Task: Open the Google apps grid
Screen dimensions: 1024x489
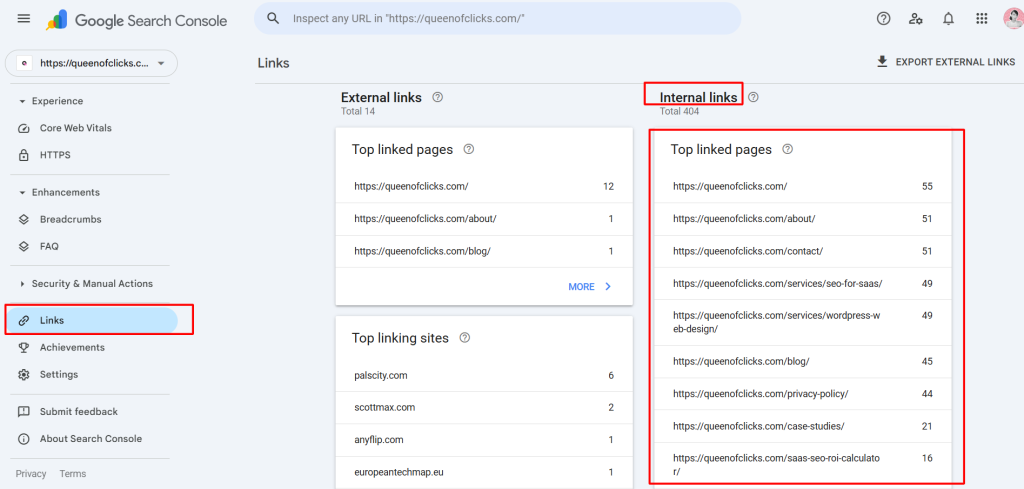Action: point(981,19)
